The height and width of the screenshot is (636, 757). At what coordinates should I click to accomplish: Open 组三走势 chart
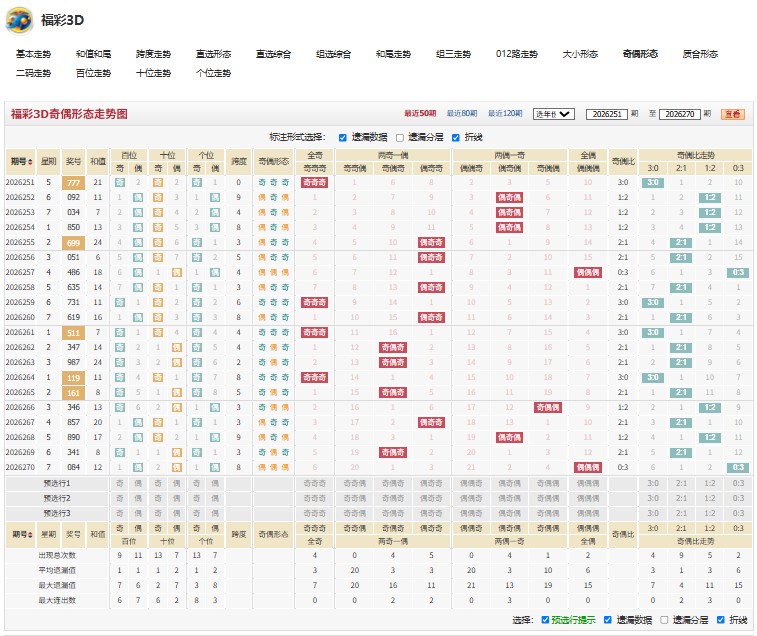click(453, 54)
